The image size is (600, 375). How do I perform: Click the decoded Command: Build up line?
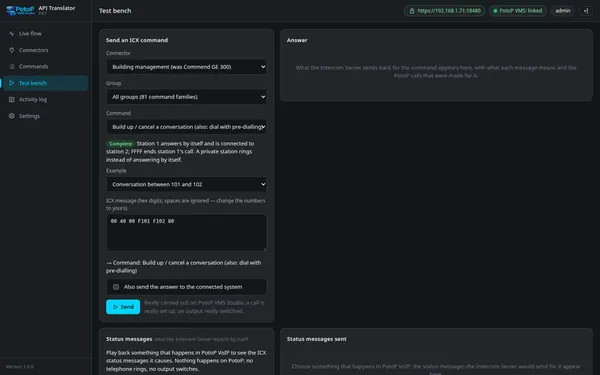tap(184, 267)
